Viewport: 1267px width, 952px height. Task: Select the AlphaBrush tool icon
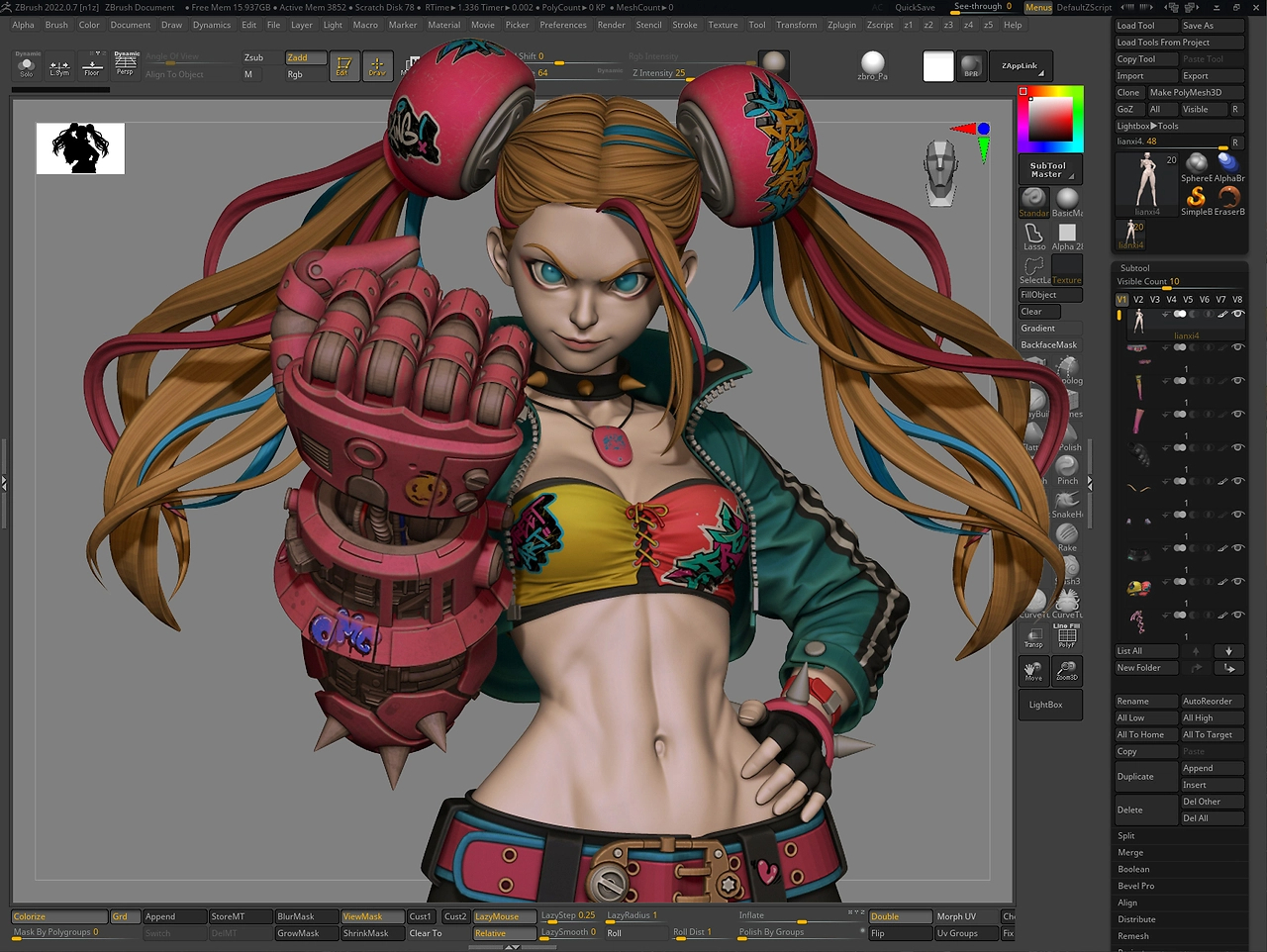pyautogui.click(x=1228, y=167)
